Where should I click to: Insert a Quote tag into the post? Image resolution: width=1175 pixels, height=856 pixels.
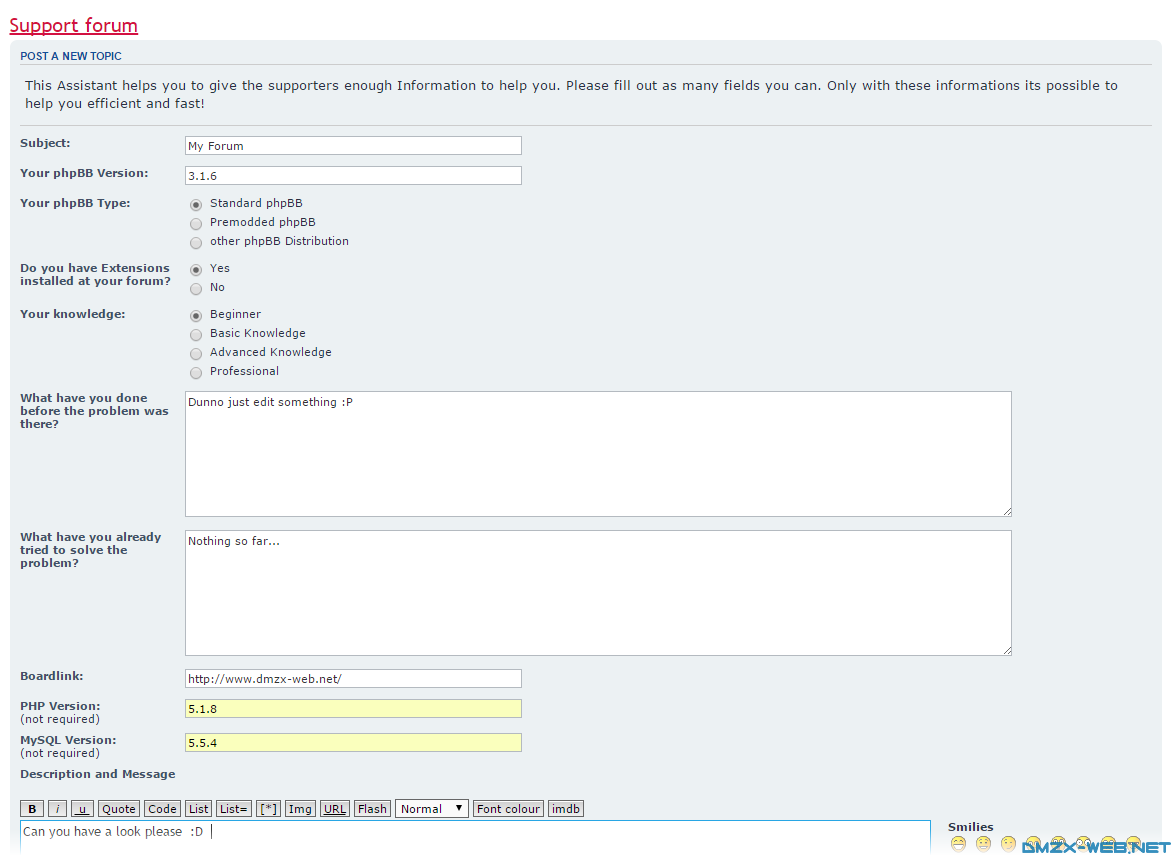click(x=118, y=808)
